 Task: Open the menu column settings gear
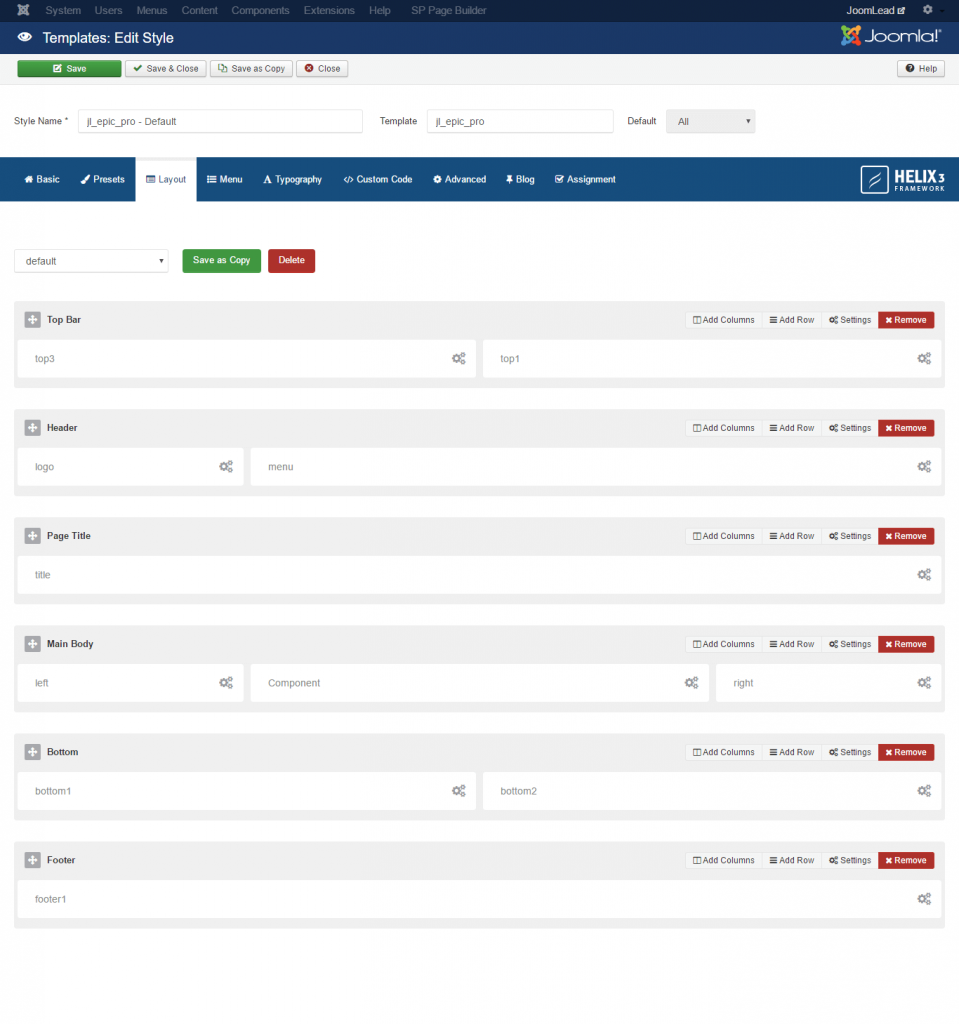coord(924,466)
